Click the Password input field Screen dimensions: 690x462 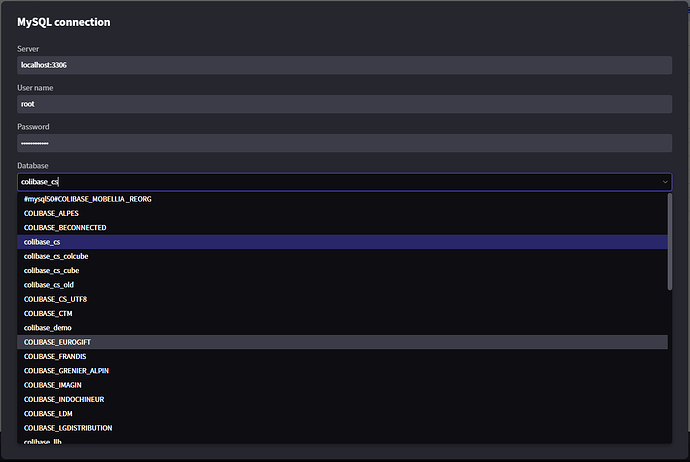[344, 143]
